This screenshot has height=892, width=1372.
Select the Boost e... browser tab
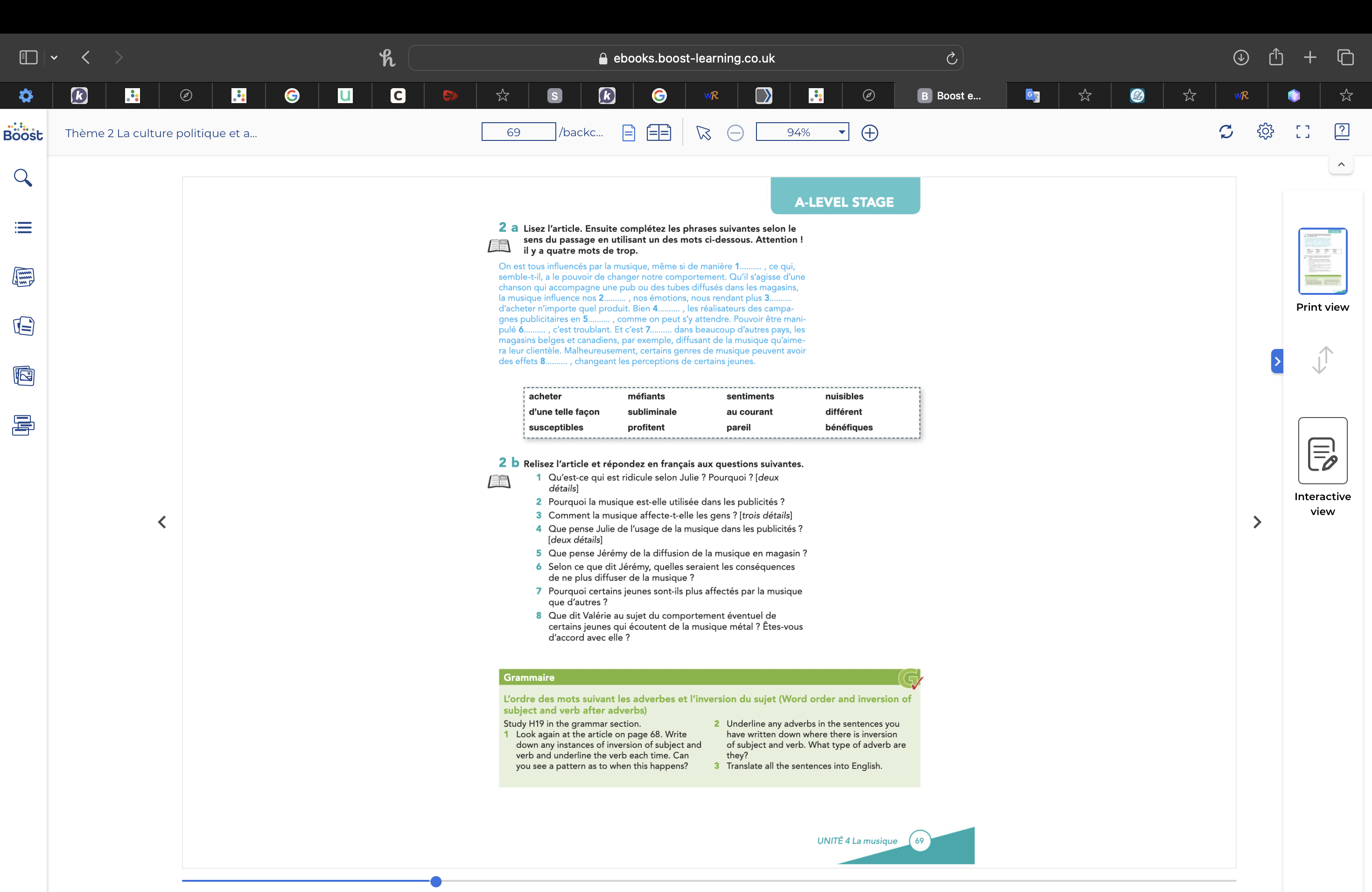[950, 96]
